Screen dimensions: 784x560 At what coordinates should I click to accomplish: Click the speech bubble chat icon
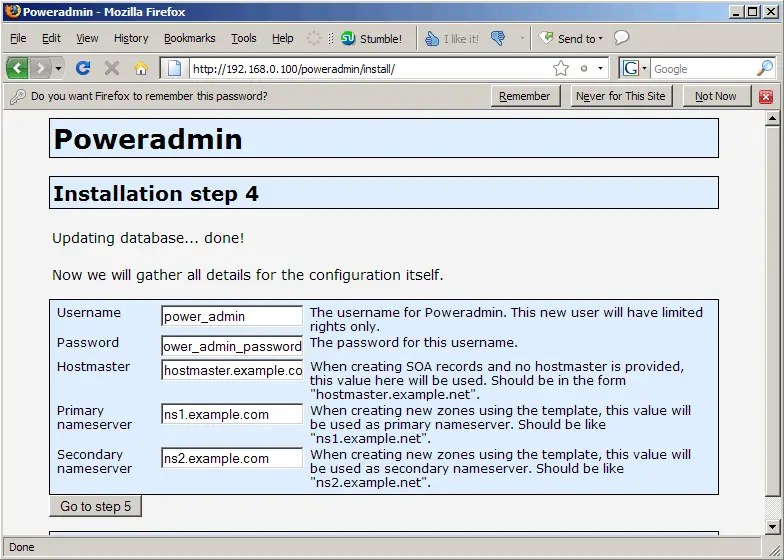[x=621, y=38]
